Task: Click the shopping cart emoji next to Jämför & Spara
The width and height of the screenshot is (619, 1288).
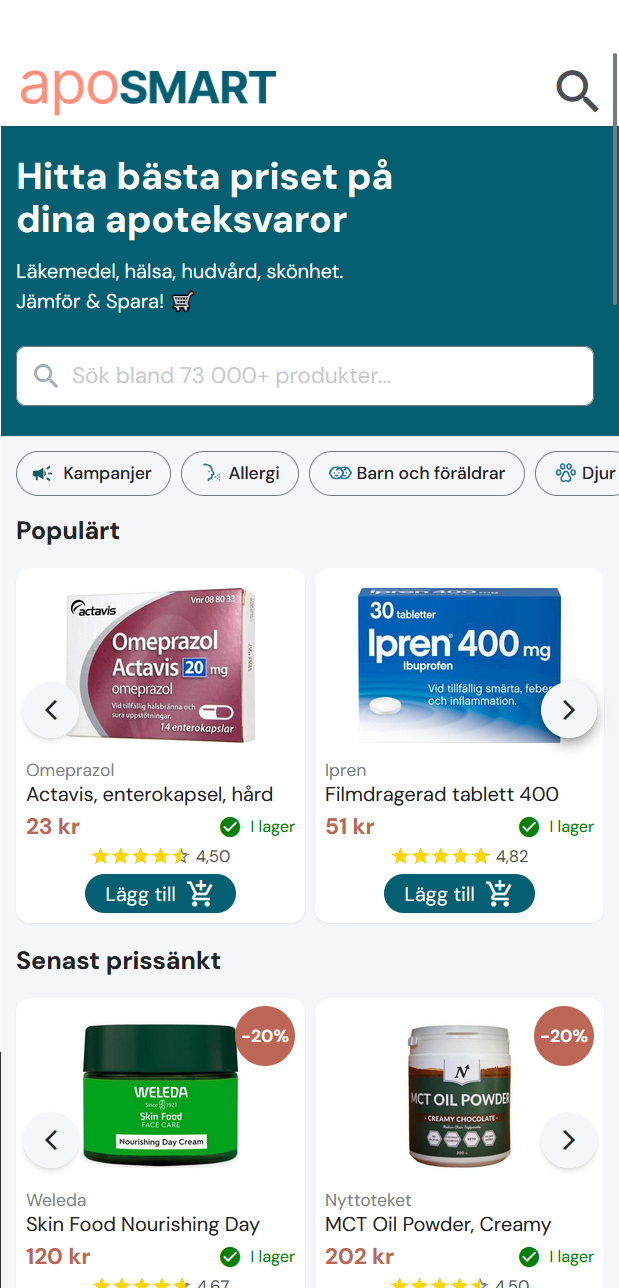Action: 182,301
